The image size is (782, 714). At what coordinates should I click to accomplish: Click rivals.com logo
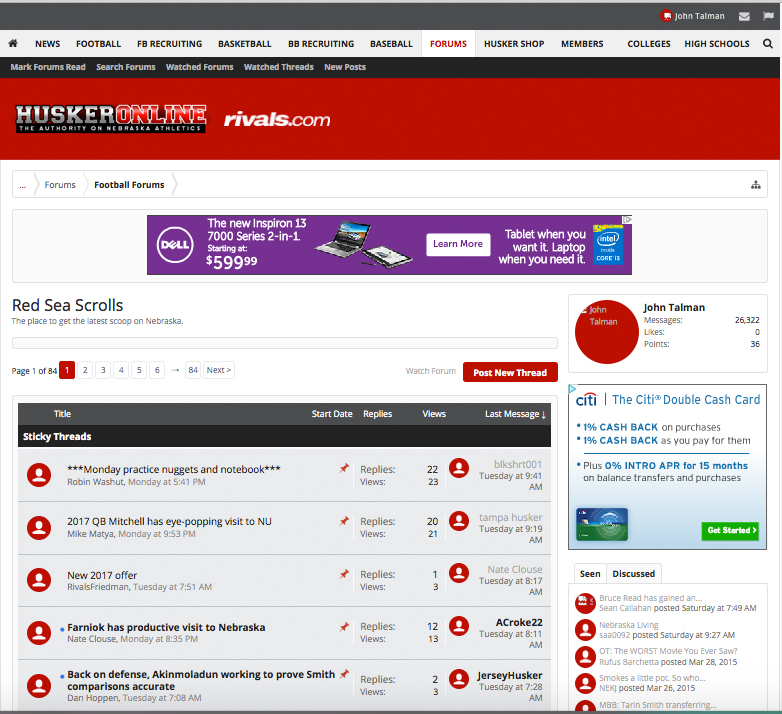(277, 120)
